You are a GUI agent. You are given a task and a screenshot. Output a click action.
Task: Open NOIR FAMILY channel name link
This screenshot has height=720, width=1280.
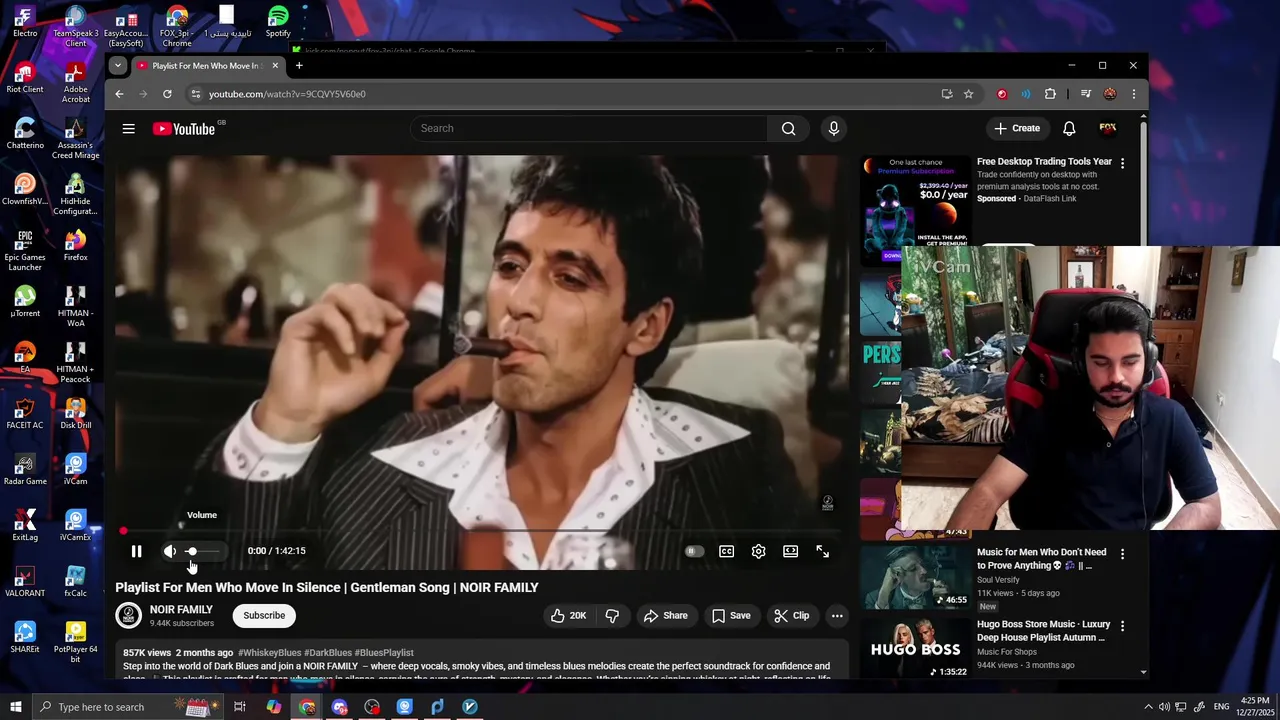click(181, 609)
